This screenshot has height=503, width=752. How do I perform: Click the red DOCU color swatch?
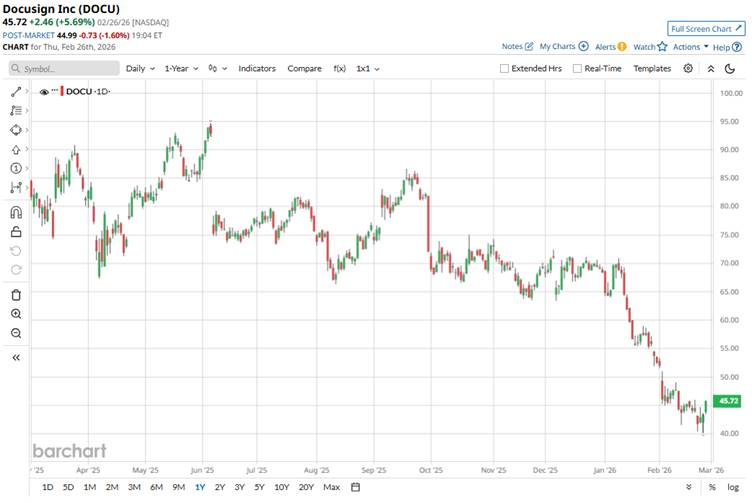click(62, 91)
